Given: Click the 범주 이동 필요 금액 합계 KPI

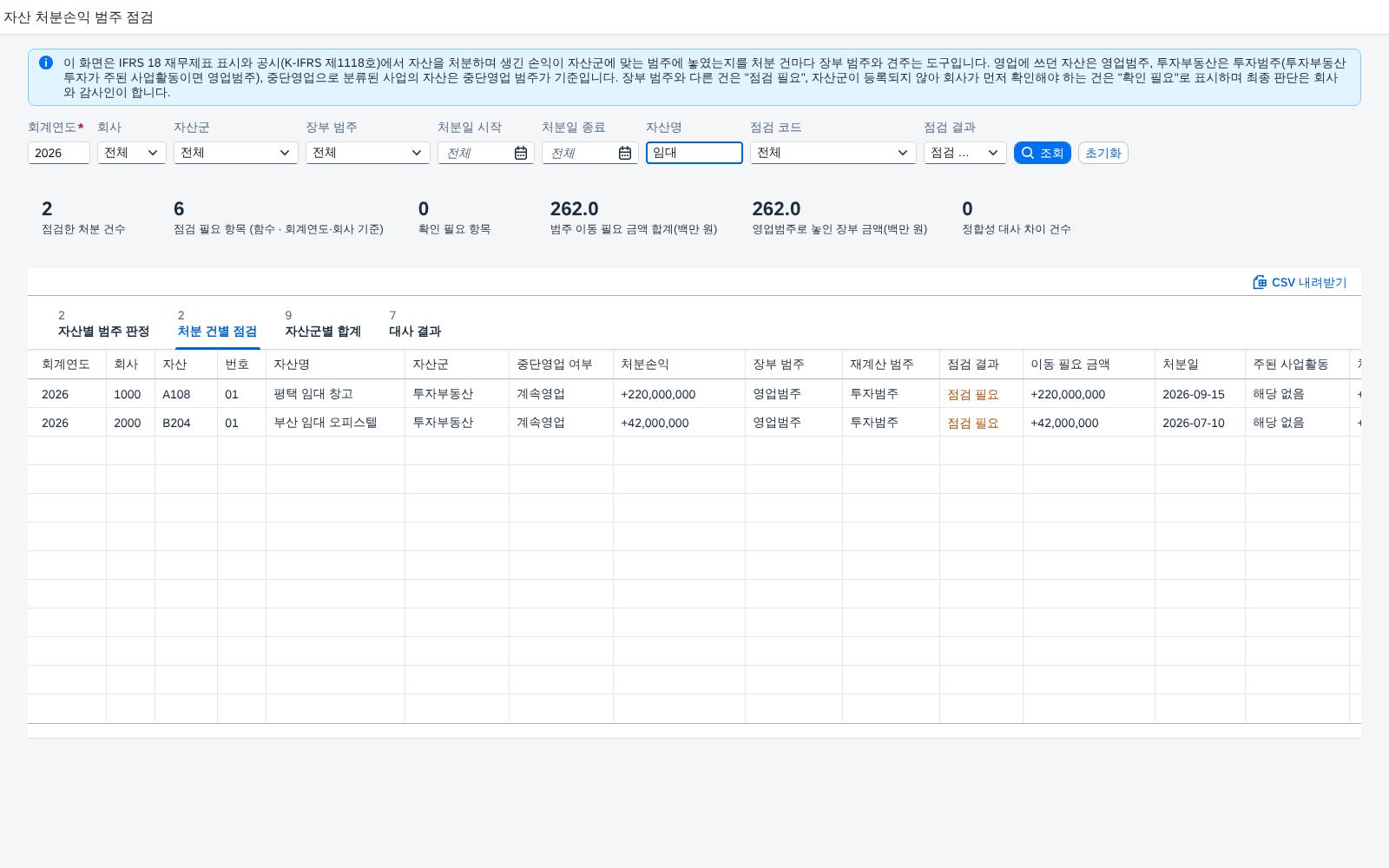Looking at the screenshot, I should click(x=634, y=217).
